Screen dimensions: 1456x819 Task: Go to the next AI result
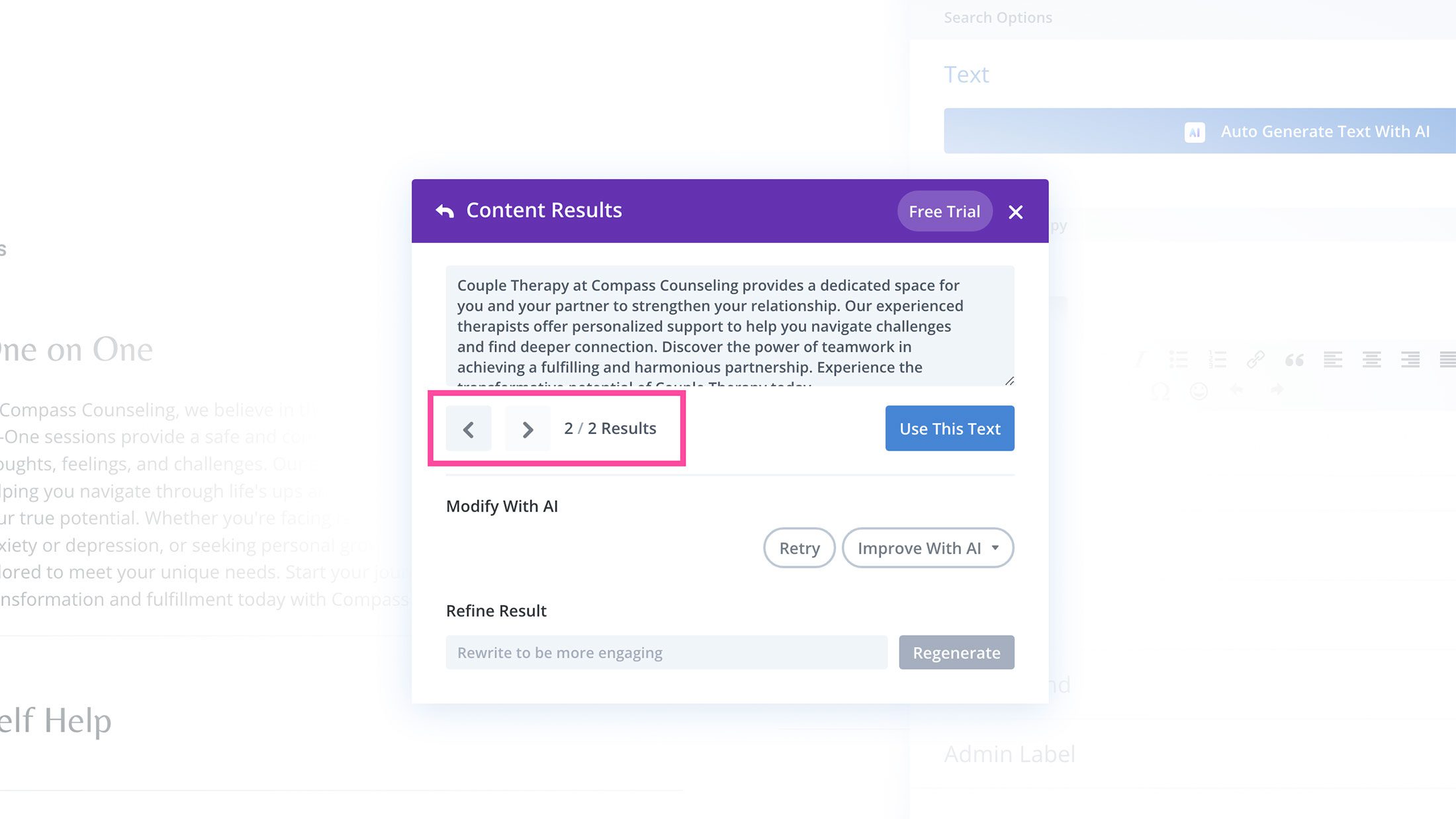[x=527, y=429]
